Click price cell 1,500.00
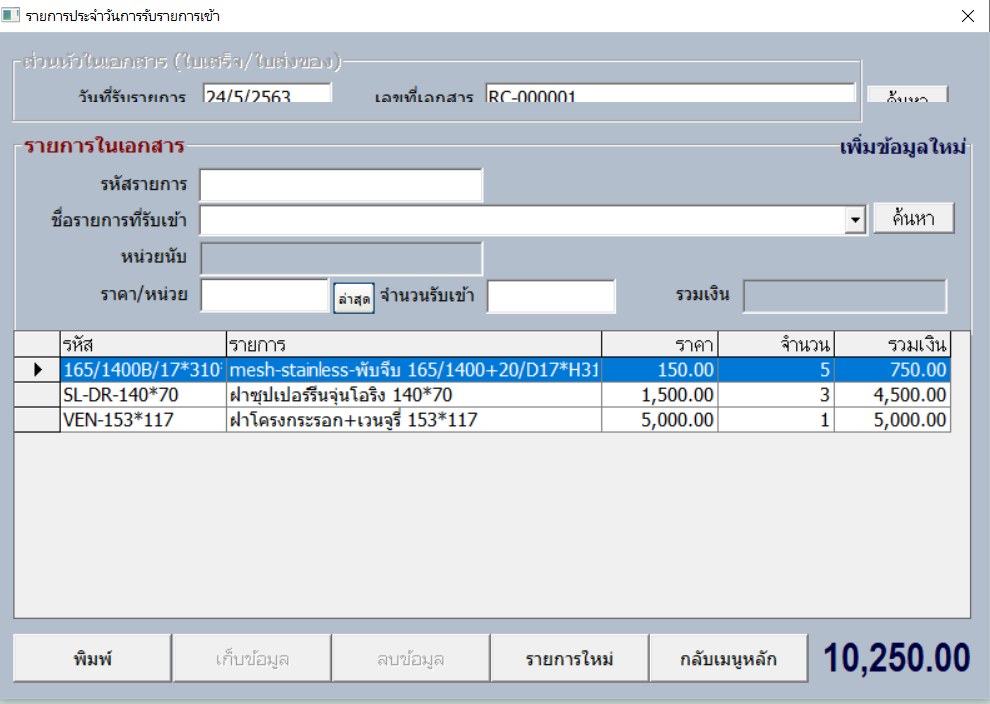Screen dimensions: 990x704 click(660, 395)
